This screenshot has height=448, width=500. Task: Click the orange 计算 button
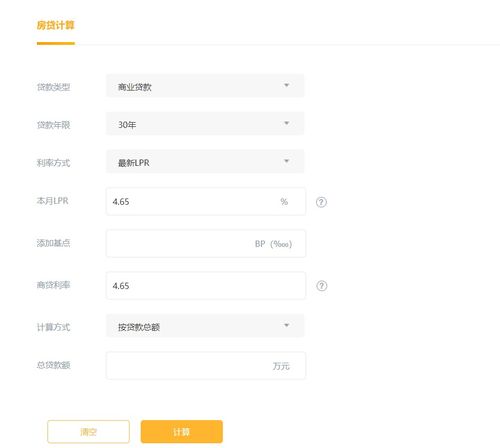[182, 432]
